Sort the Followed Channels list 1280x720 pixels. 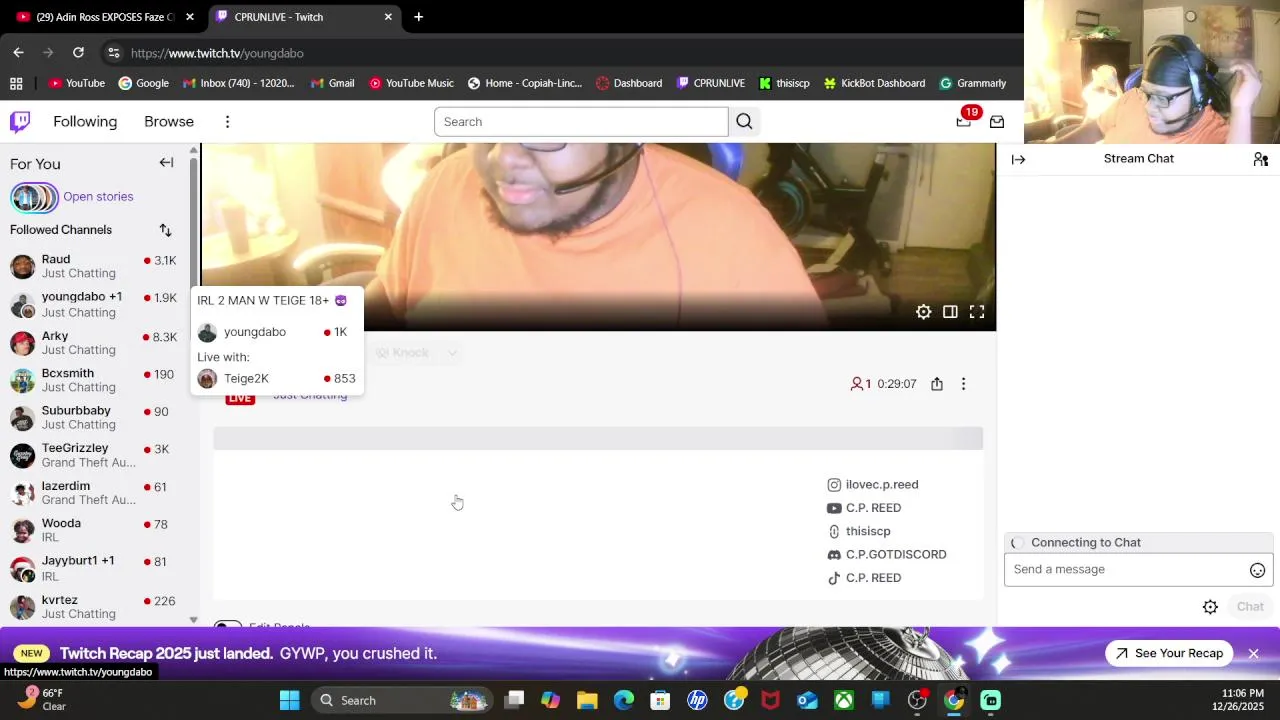click(165, 230)
